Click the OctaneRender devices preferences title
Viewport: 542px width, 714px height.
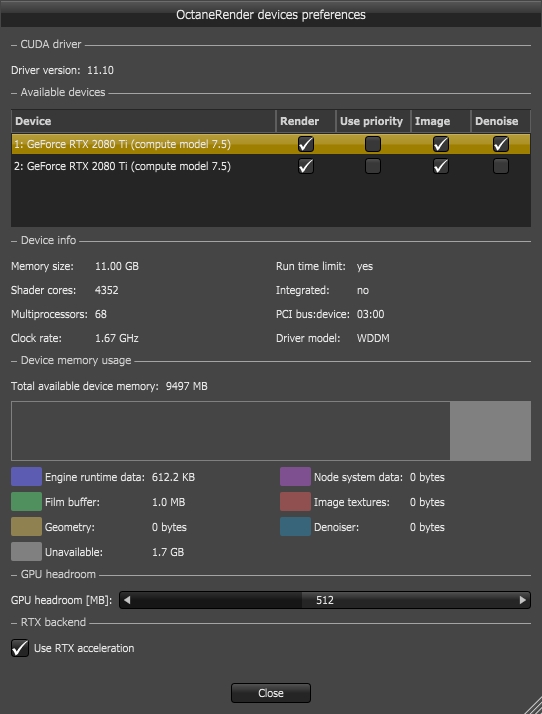point(271,15)
